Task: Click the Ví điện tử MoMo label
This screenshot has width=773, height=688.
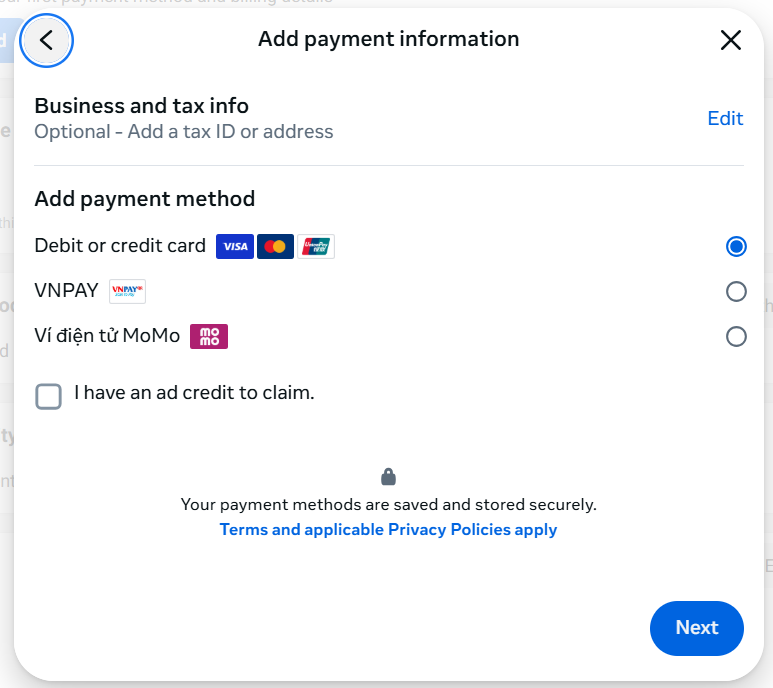Action: (107, 336)
